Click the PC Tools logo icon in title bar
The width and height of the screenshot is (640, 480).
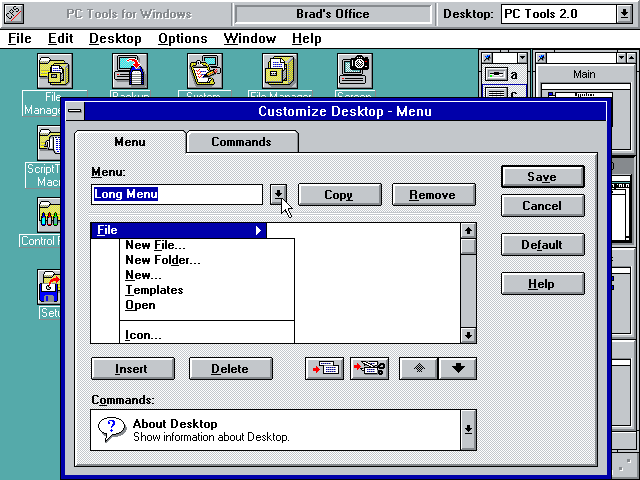point(14,14)
